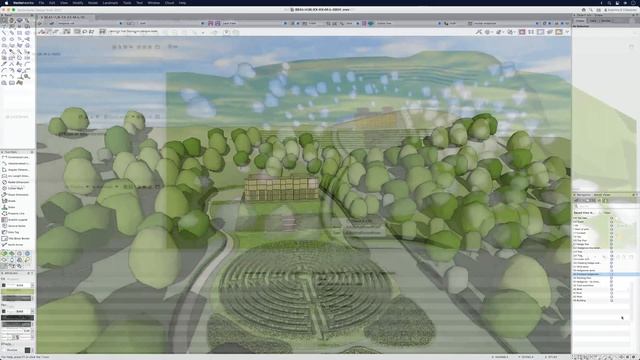Open the Cloud menu
This screenshot has height=360, width=640.
click(x=169, y=2)
